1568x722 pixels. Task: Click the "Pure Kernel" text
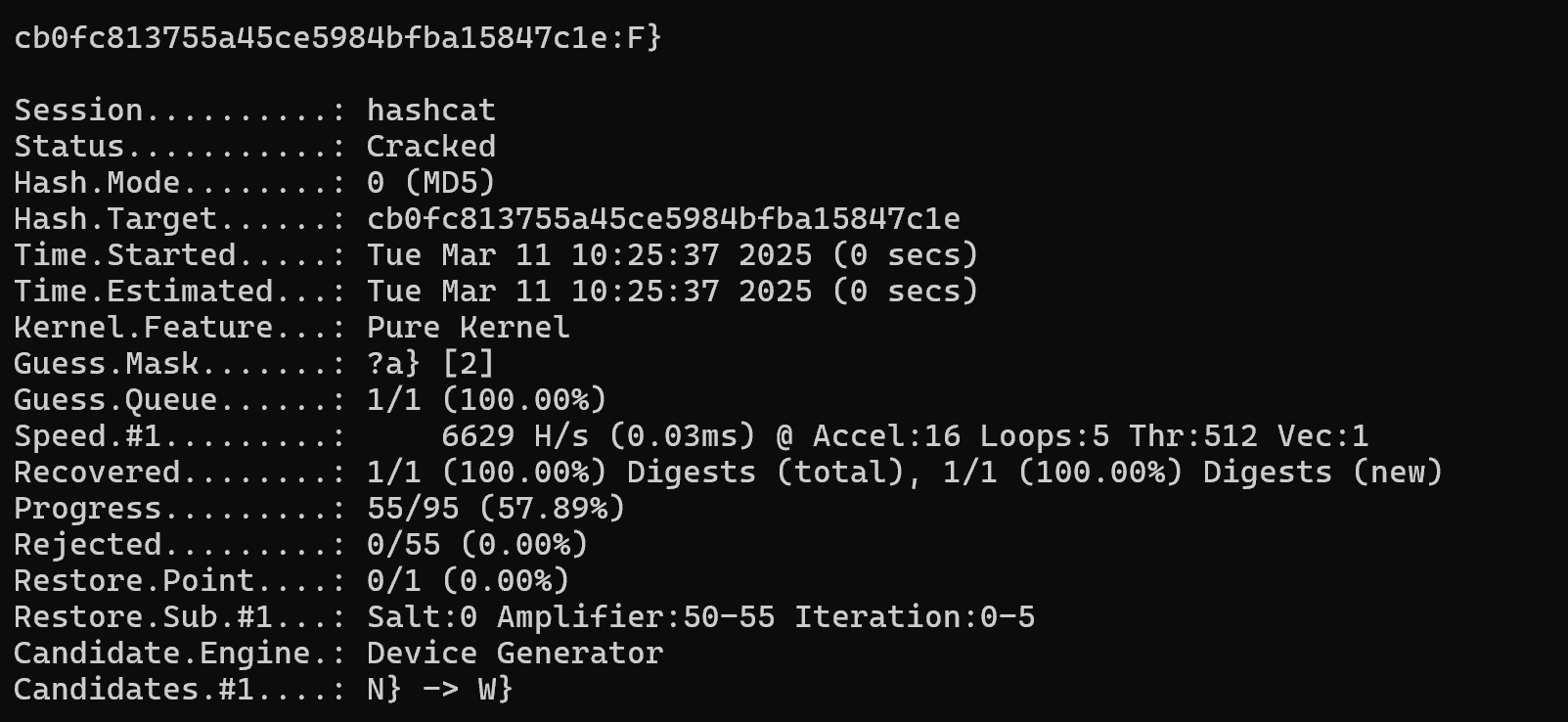468,328
